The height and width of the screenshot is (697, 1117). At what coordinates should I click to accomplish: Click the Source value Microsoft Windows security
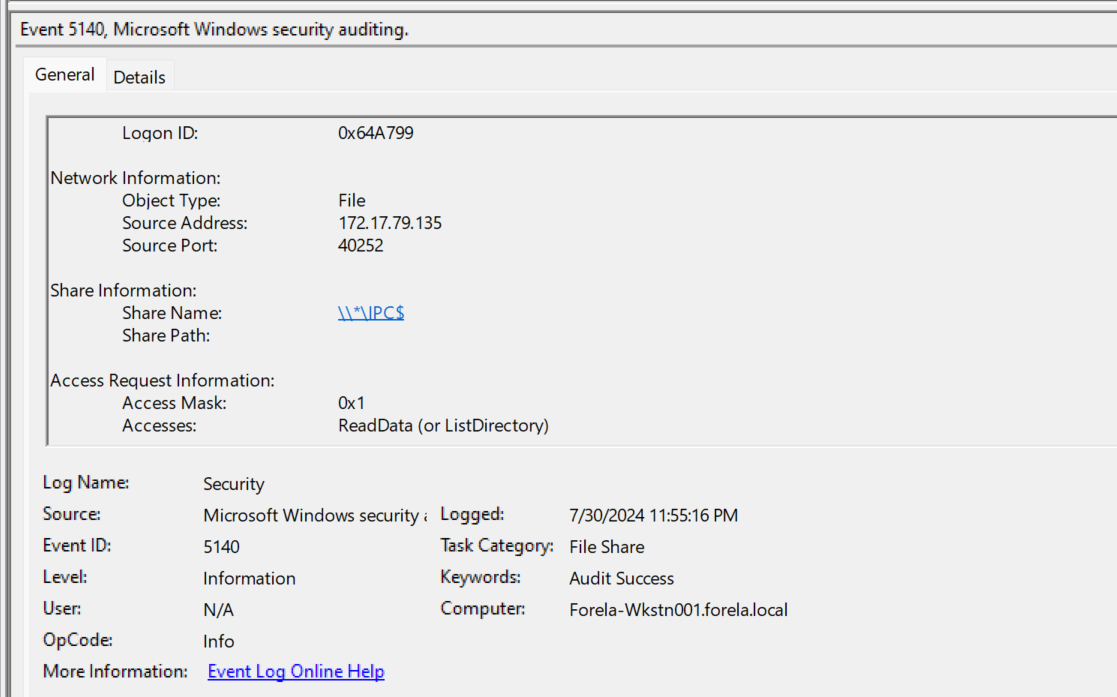315,515
